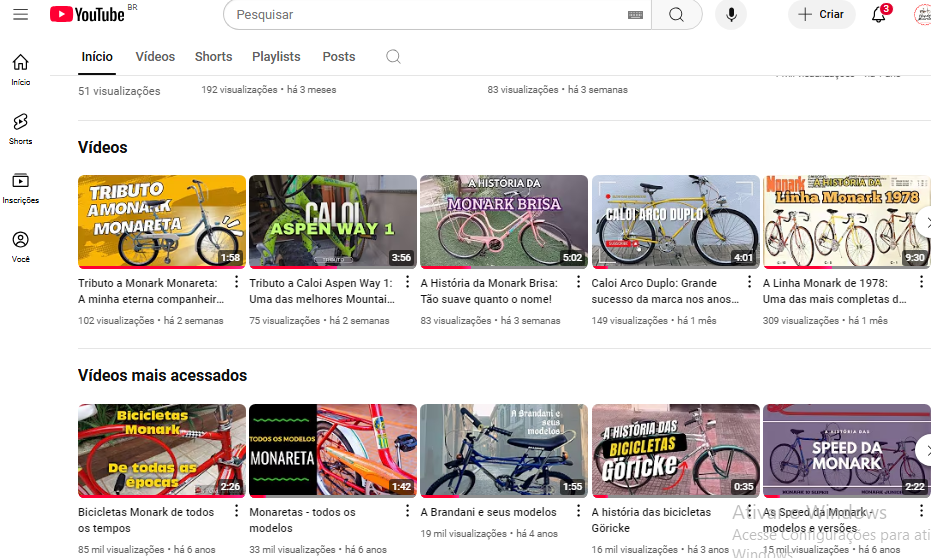This screenshot has height=558, width=931.
Task: Open title 'A história das bicicletas Göricke'
Action: 651,520
